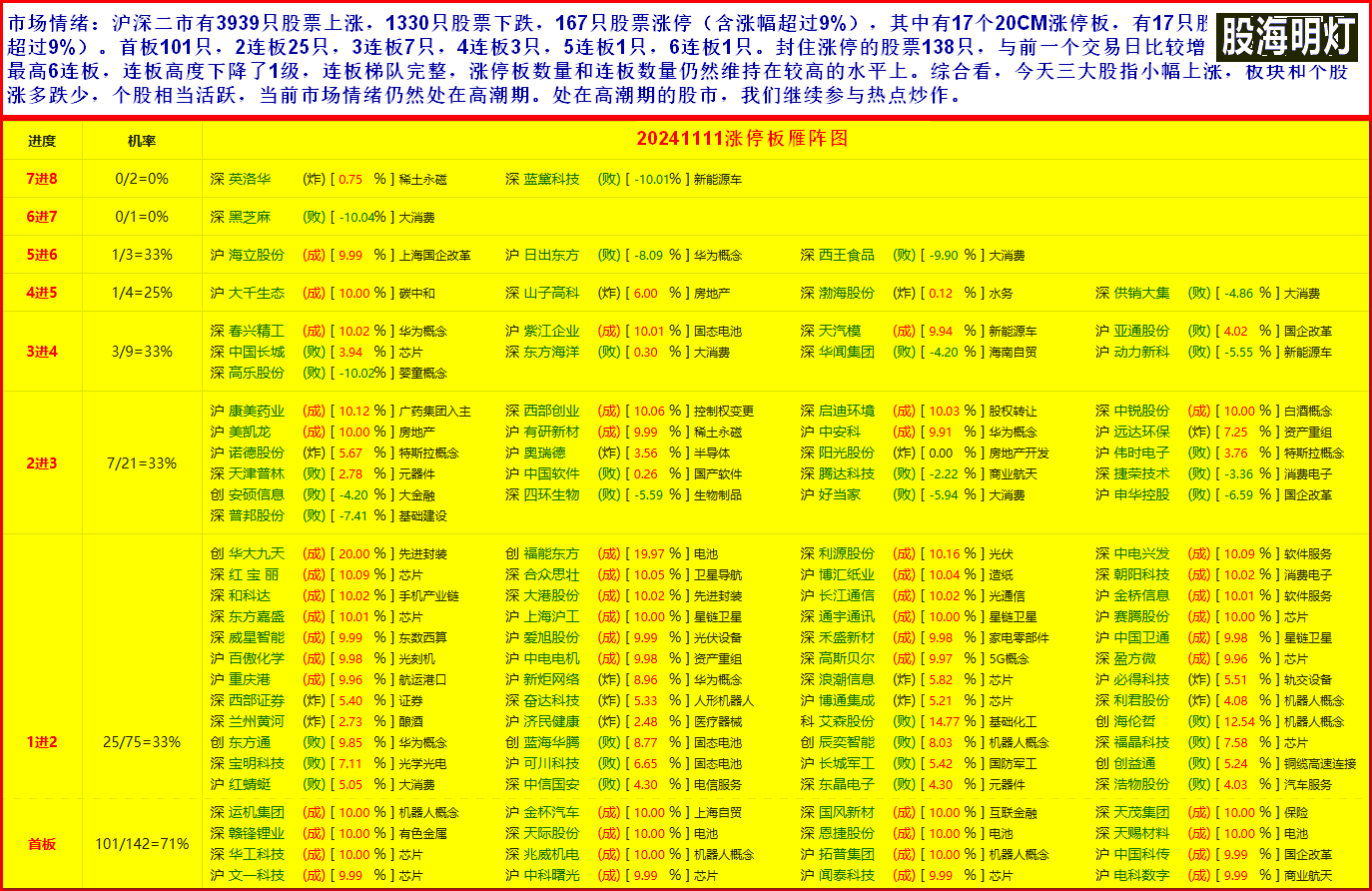This screenshot has width=1372, height=891.
Task: Click the 1进2 row label
Action: point(42,742)
